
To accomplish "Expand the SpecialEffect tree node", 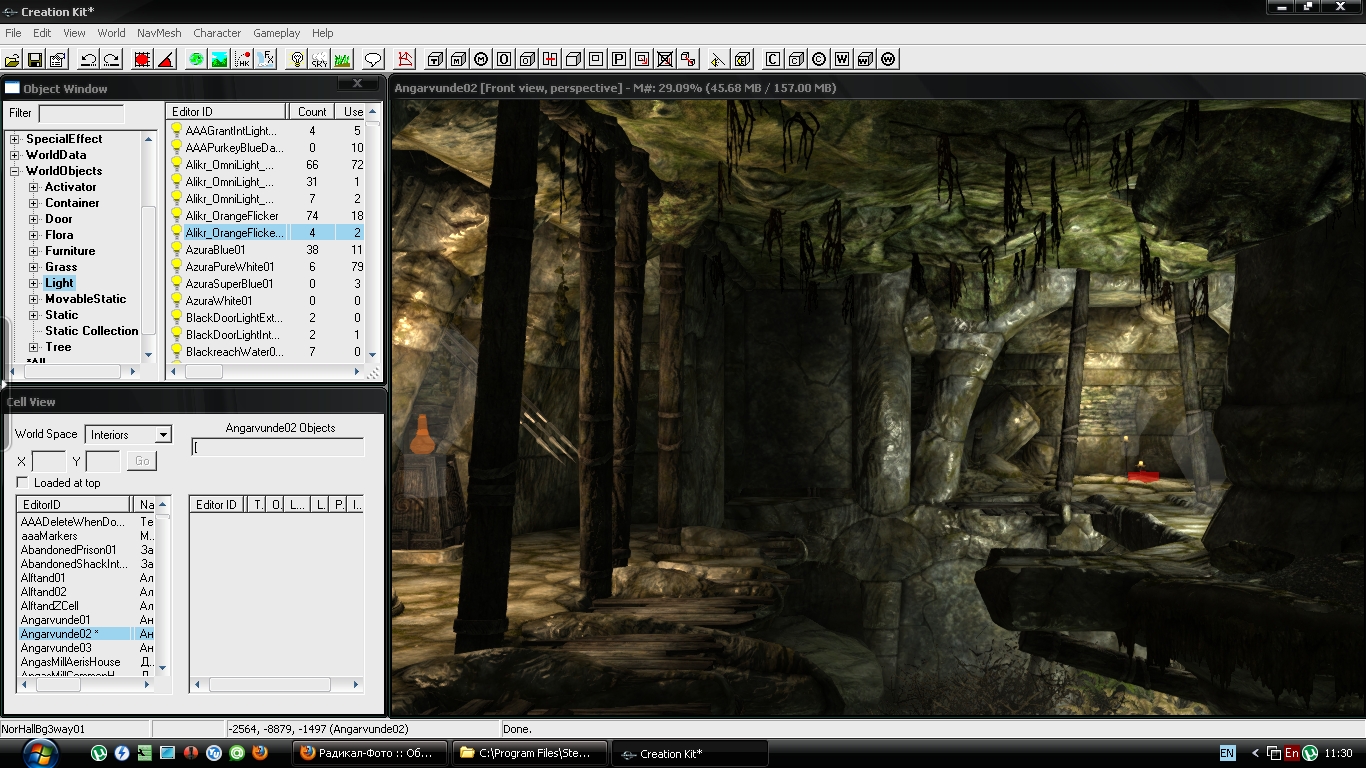I will 15,139.
